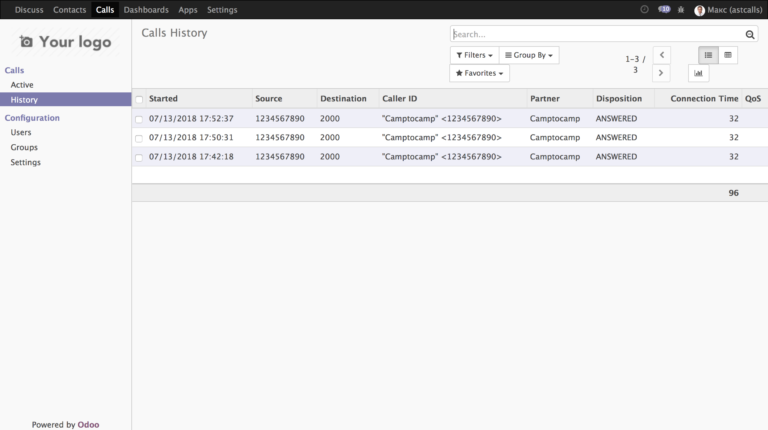This screenshot has height=430, width=768.
Task: Open the messages counter icon
Action: [664, 9]
